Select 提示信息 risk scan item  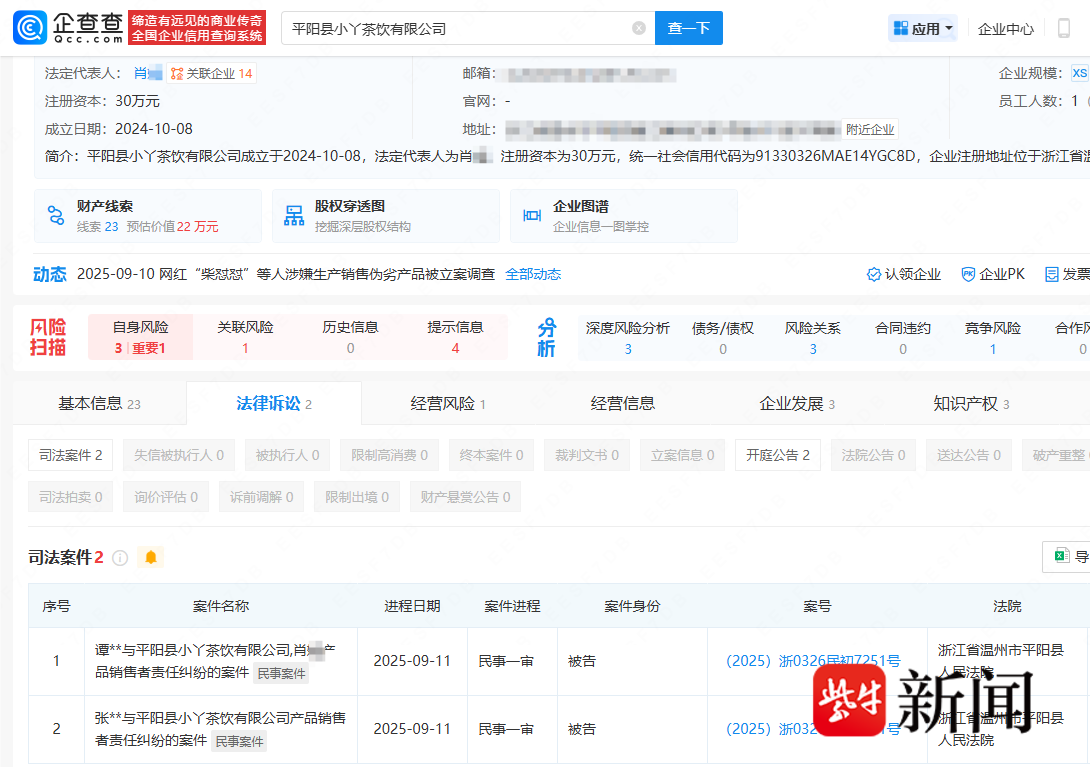[455, 337]
